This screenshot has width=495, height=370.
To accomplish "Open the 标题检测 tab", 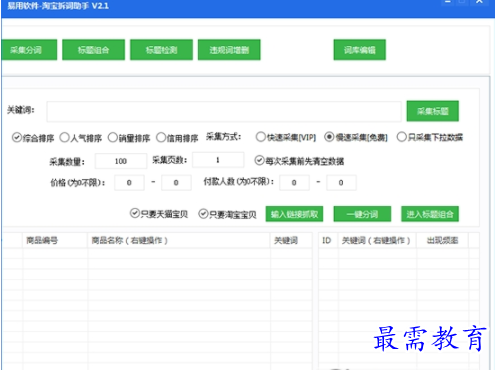I will click(161, 50).
